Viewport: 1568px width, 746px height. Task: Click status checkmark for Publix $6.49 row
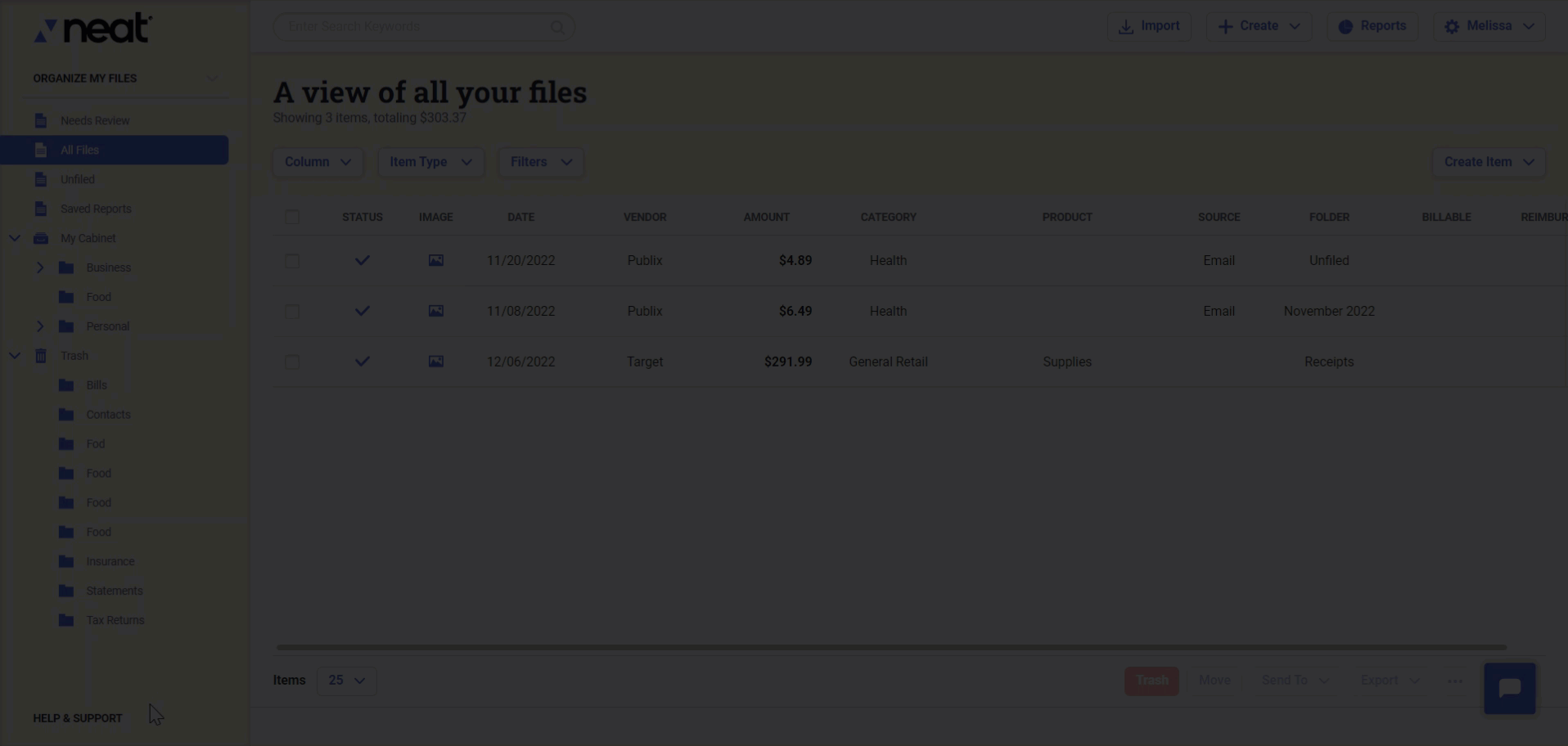tap(363, 311)
